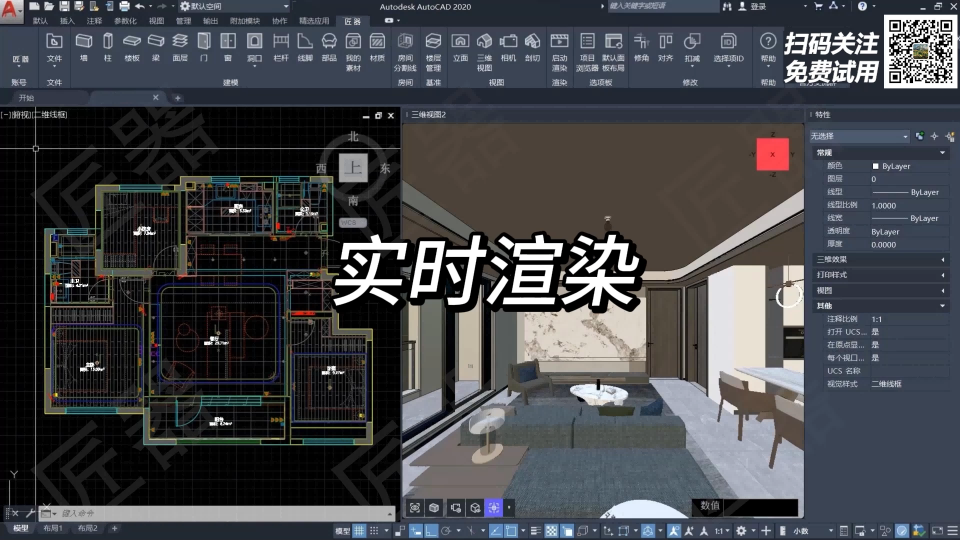Toggle lineweight display in status bar

(x=536, y=531)
